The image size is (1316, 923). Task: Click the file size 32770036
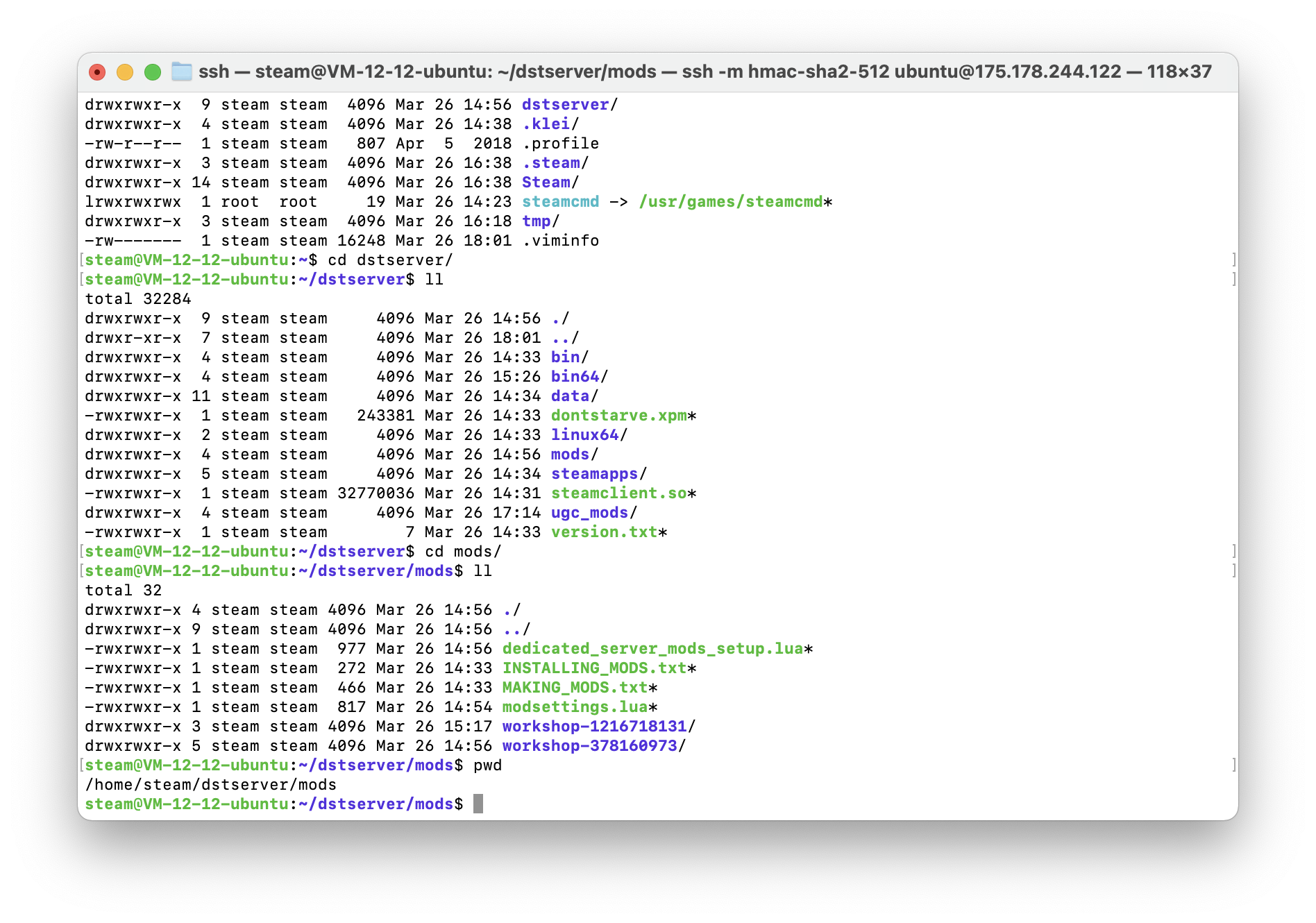click(376, 493)
